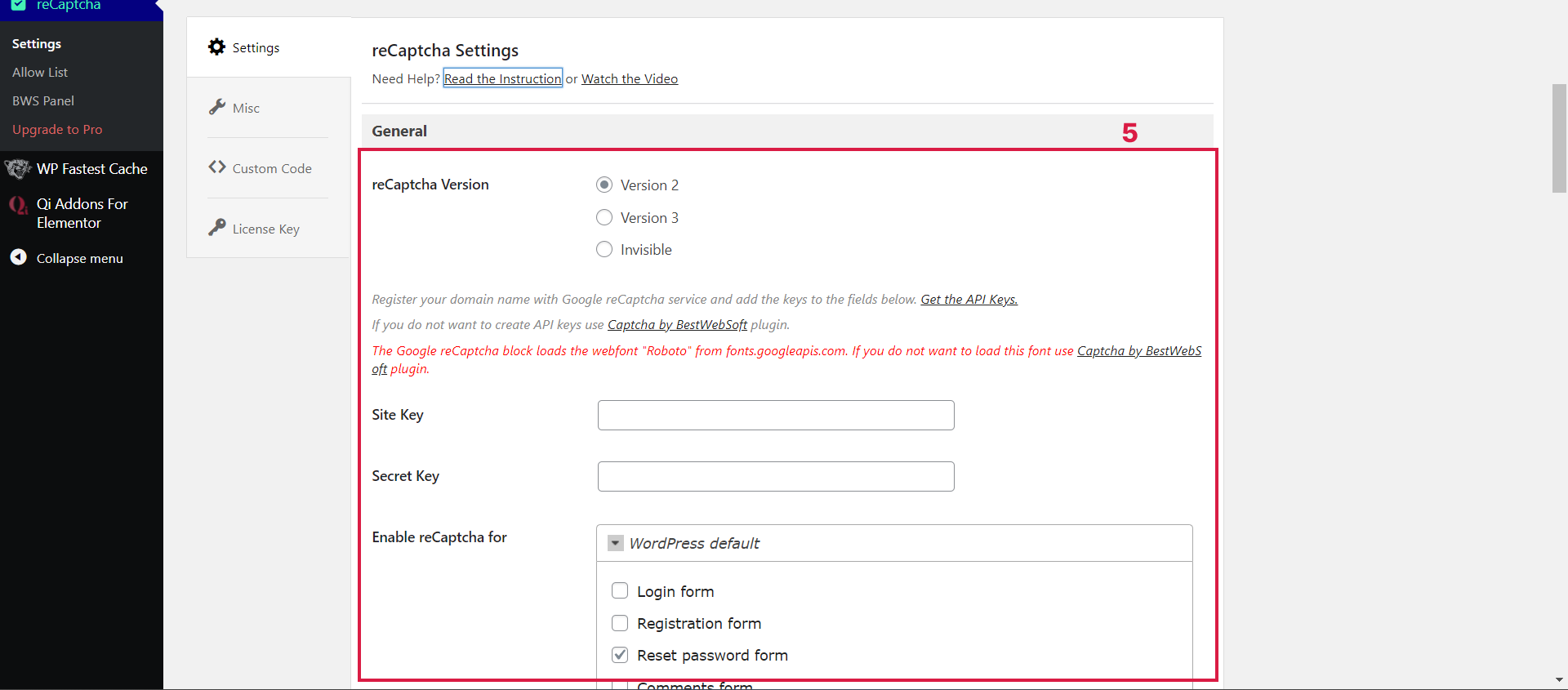Click Upgrade to Pro in sidebar
Screen dimensions: 1568x690
[57, 129]
